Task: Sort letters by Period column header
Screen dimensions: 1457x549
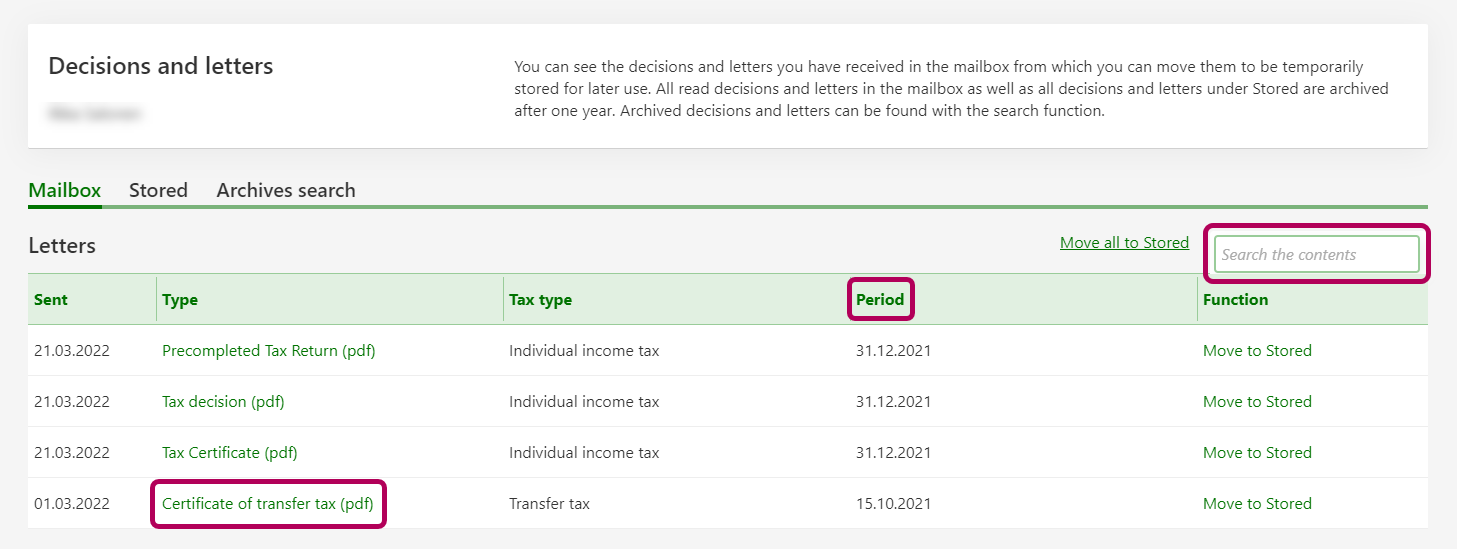Action: pos(880,300)
